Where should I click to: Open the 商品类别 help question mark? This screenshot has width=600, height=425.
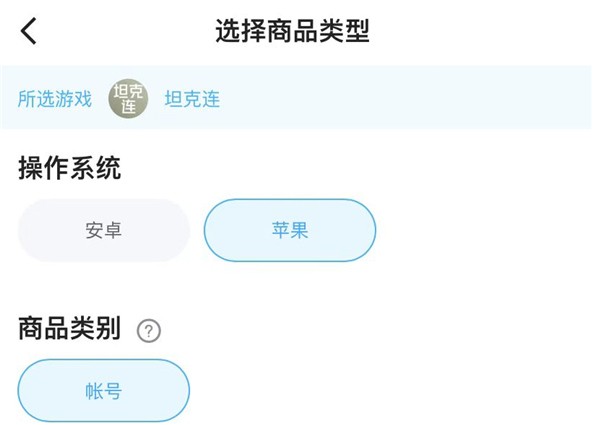(x=148, y=331)
